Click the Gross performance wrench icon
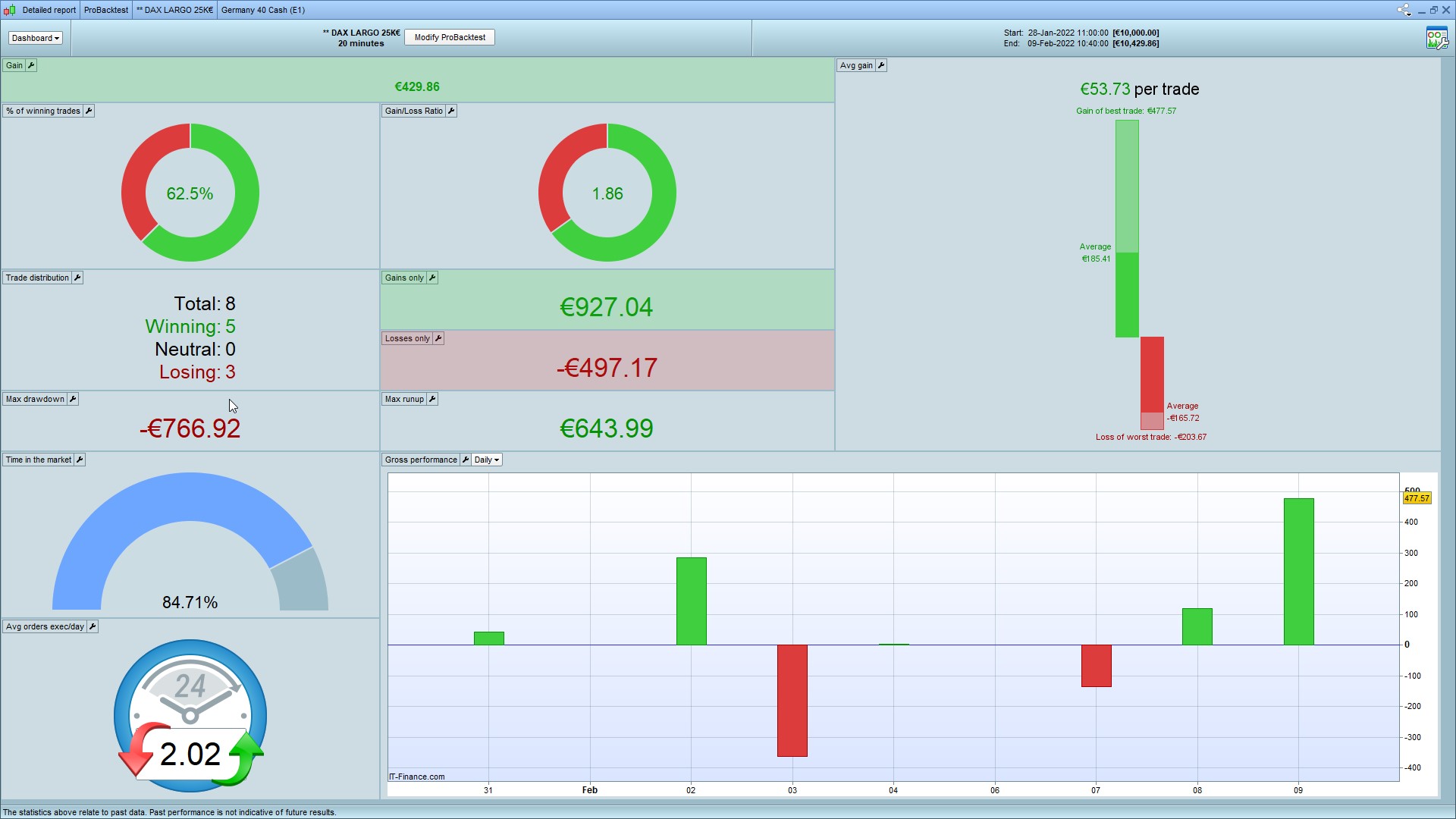The width and height of the screenshot is (1456, 819). pos(466,460)
